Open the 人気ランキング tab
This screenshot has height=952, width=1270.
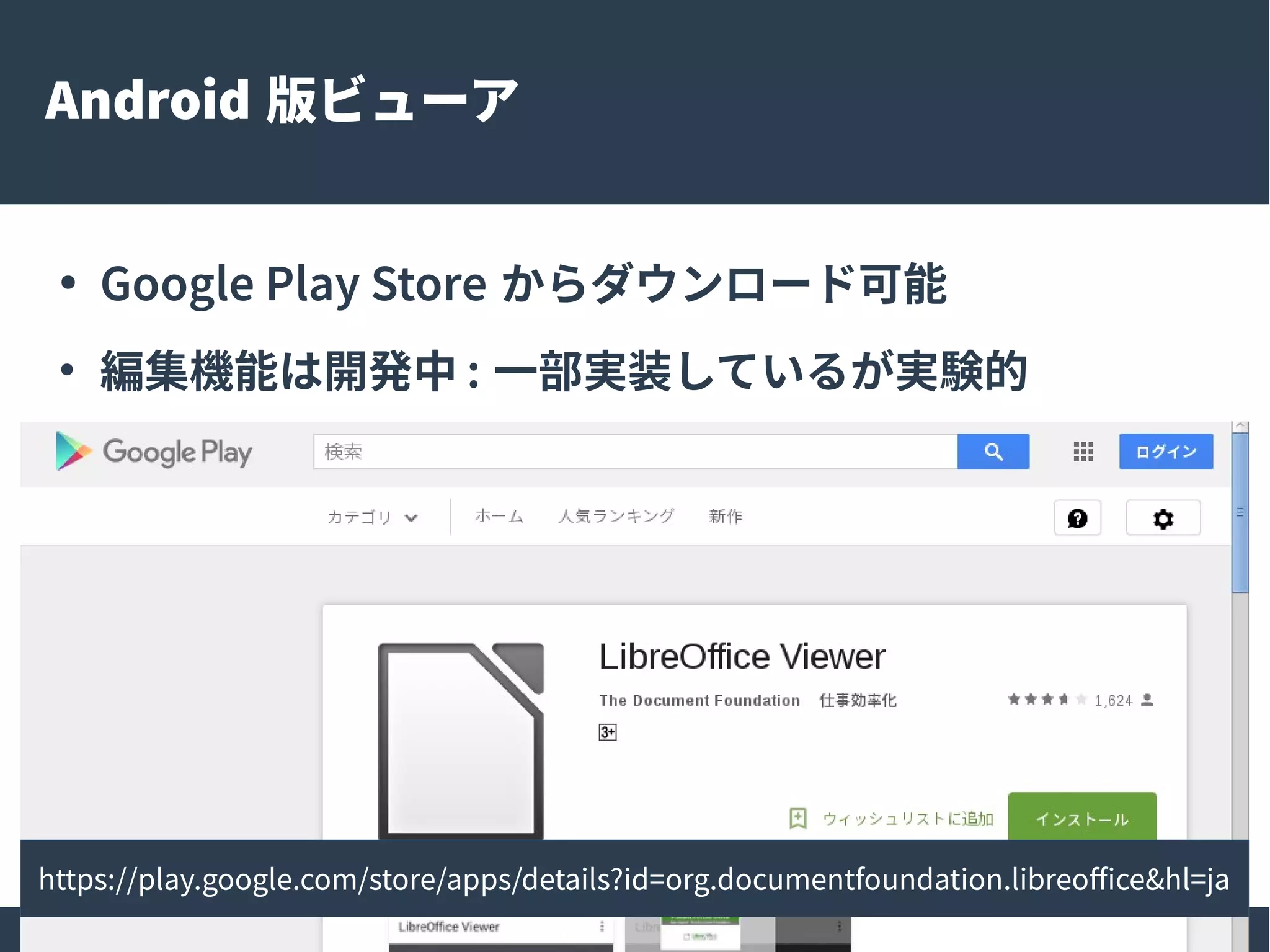(616, 516)
